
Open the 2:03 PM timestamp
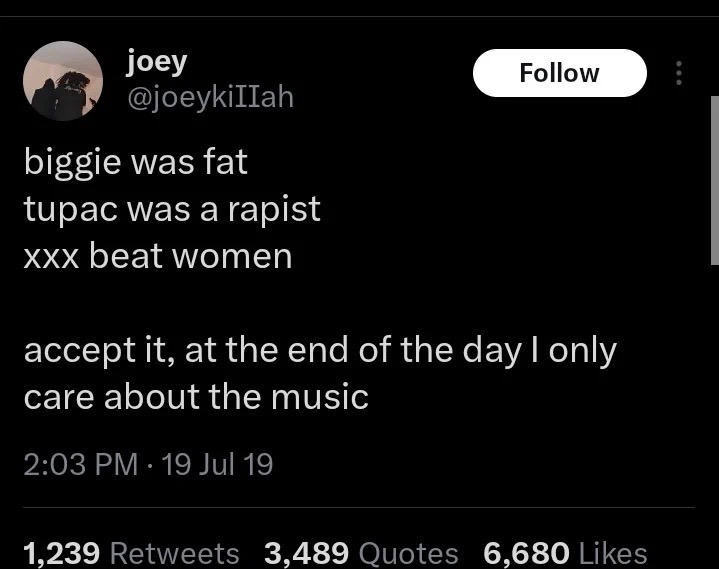pos(81,464)
